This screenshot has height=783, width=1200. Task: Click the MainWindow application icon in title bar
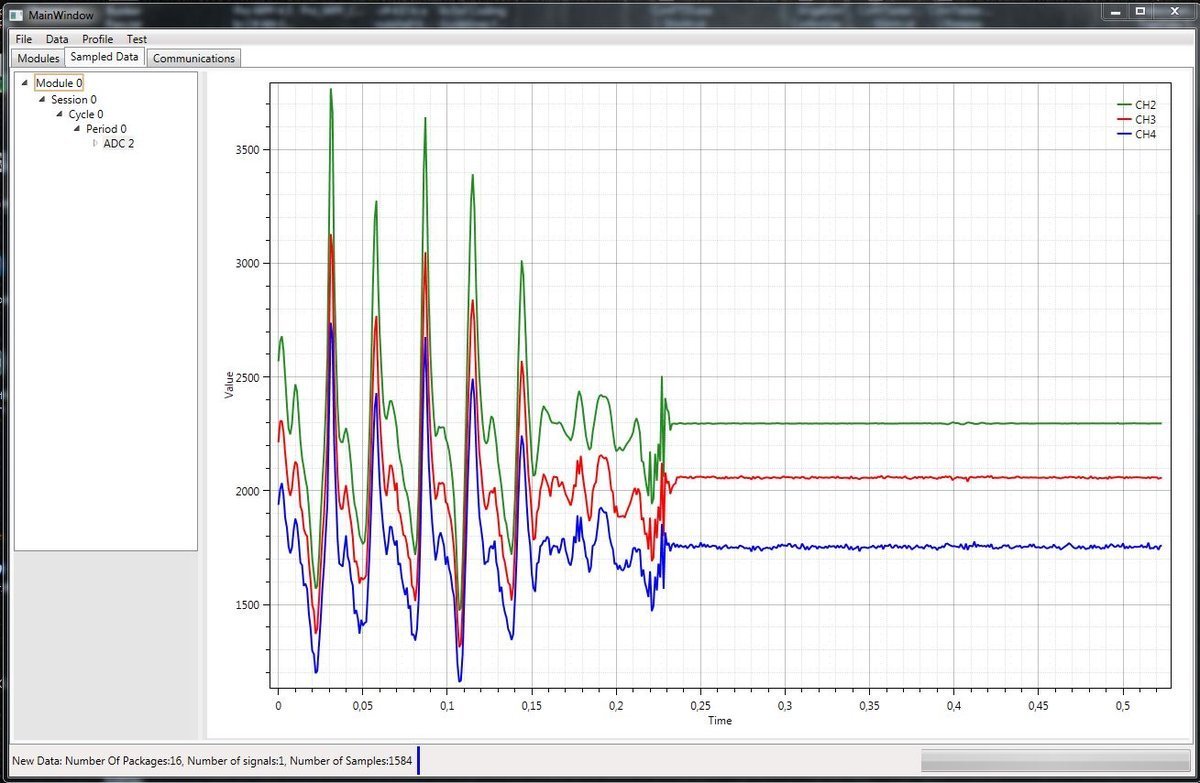(x=15, y=15)
